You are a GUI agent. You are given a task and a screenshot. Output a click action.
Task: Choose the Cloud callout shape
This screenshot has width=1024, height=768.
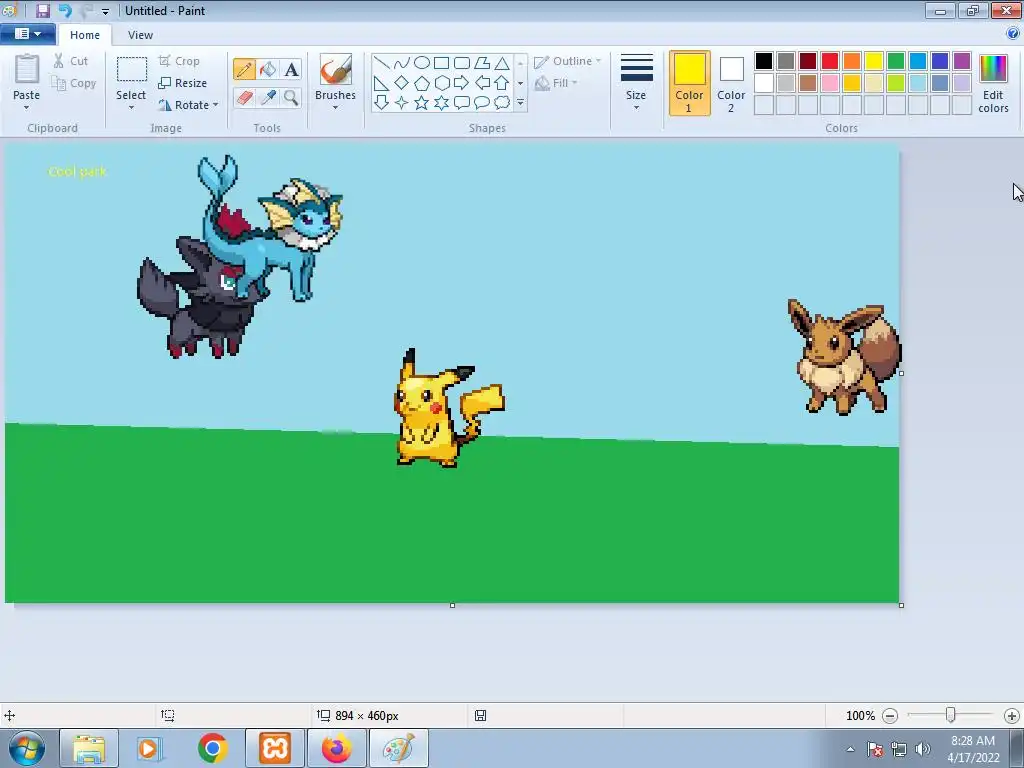(502, 103)
